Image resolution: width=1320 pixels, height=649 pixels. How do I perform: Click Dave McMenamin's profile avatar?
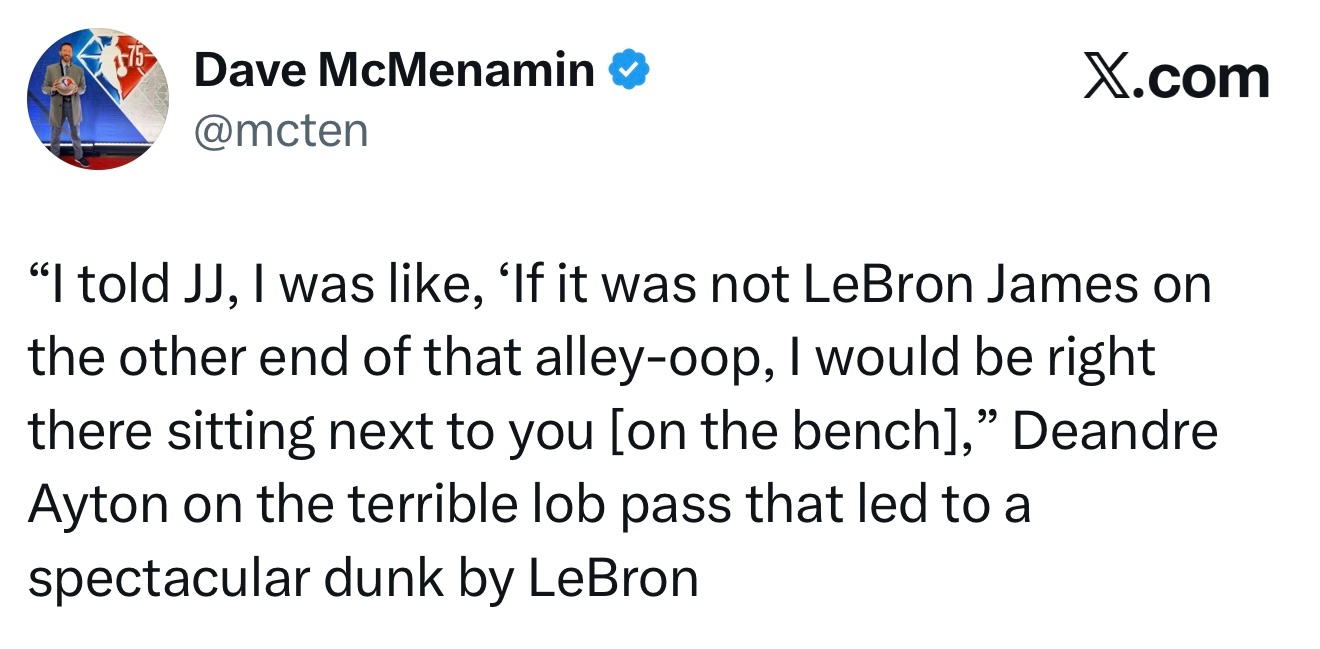97,99
